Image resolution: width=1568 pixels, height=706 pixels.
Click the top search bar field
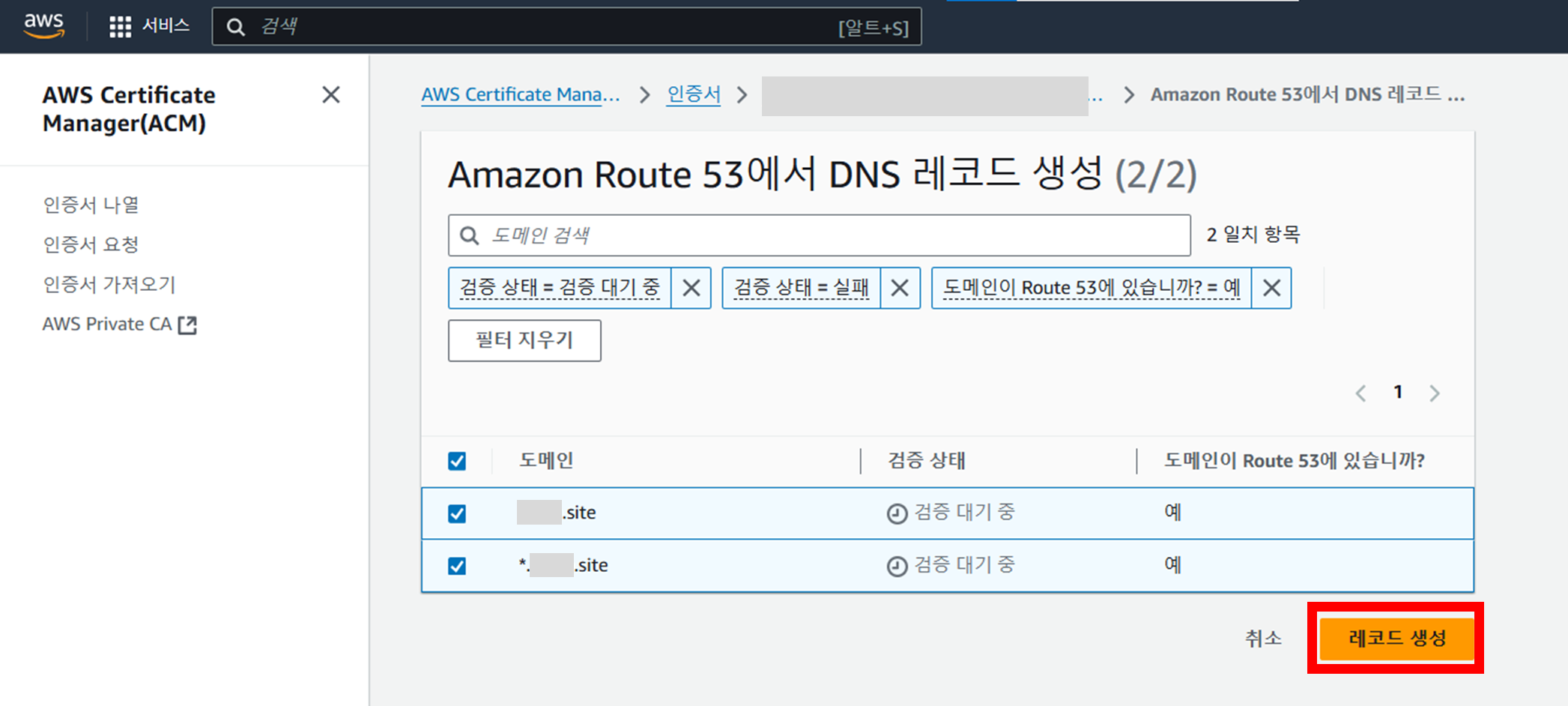(x=566, y=27)
